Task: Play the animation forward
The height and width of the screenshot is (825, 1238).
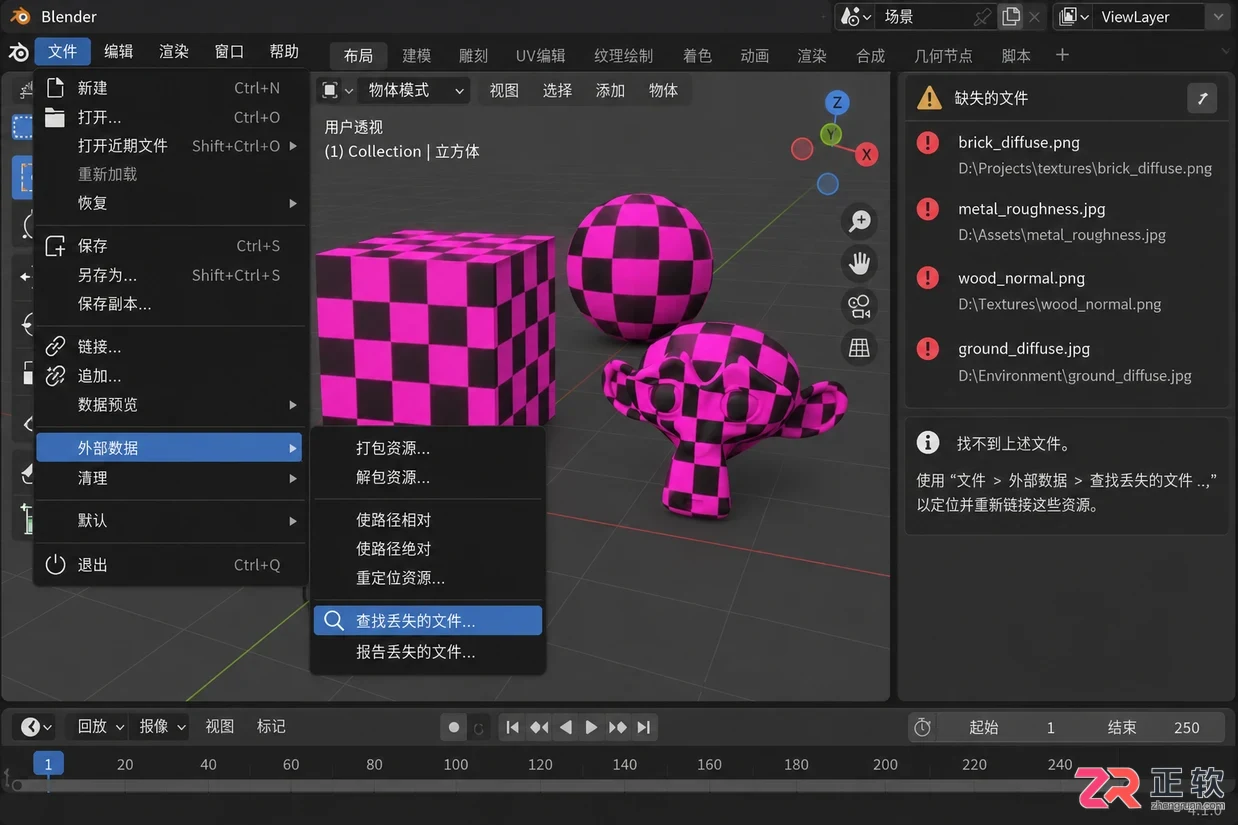Action: [x=591, y=727]
